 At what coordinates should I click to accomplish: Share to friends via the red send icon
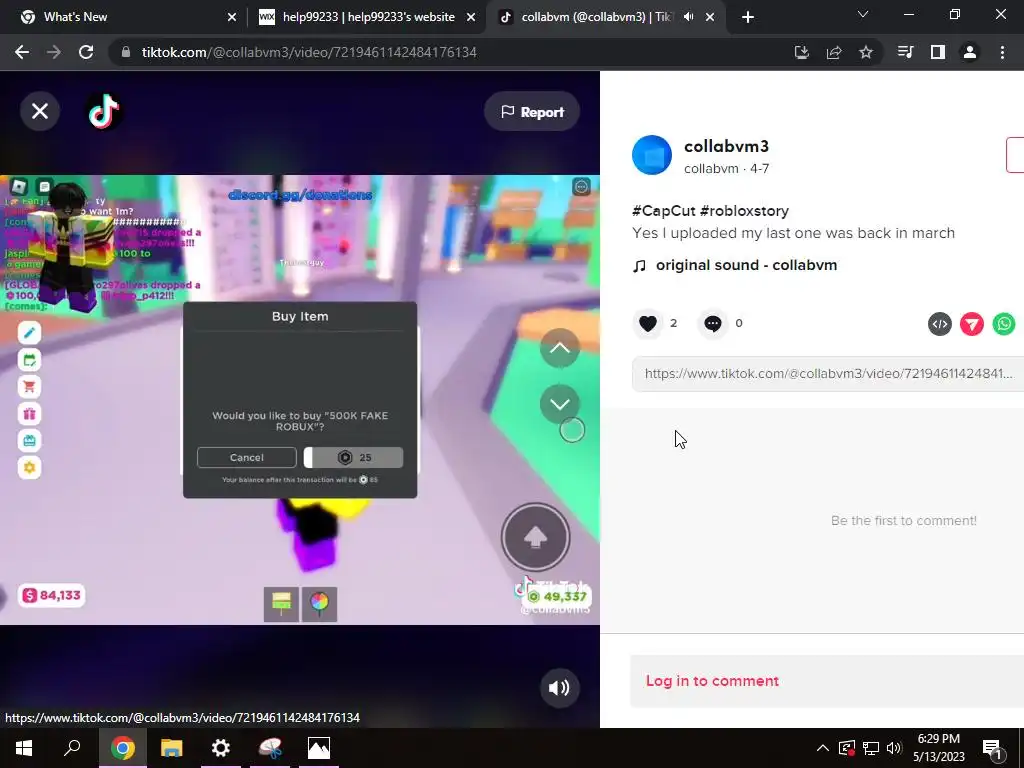click(972, 324)
